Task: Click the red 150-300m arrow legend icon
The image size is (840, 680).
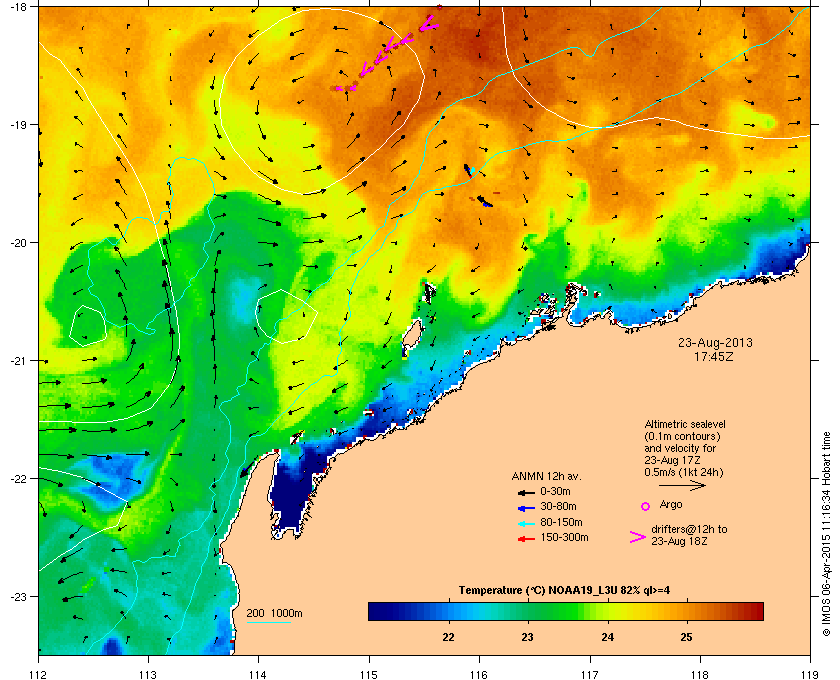Action: click(x=526, y=539)
